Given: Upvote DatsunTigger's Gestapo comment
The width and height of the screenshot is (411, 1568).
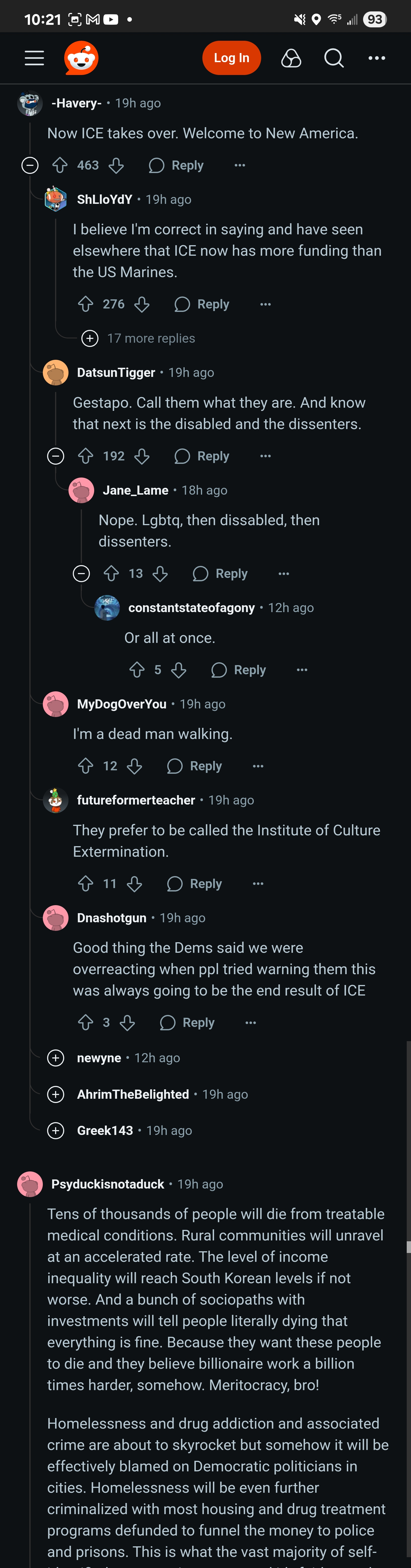Looking at the screenshot, I should [85, 456].
